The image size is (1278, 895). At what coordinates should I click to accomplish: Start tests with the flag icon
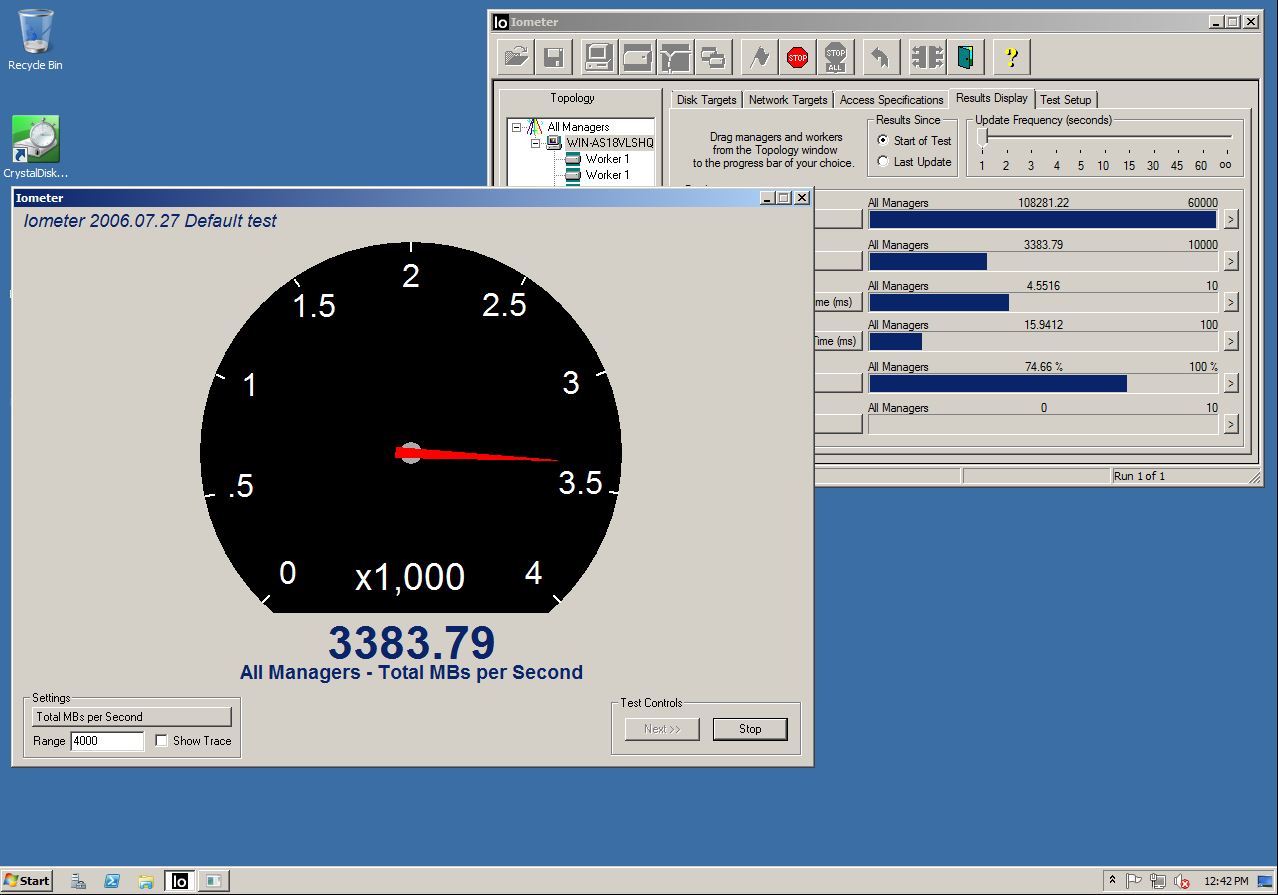pyautogui.click(x=759, y=57)
